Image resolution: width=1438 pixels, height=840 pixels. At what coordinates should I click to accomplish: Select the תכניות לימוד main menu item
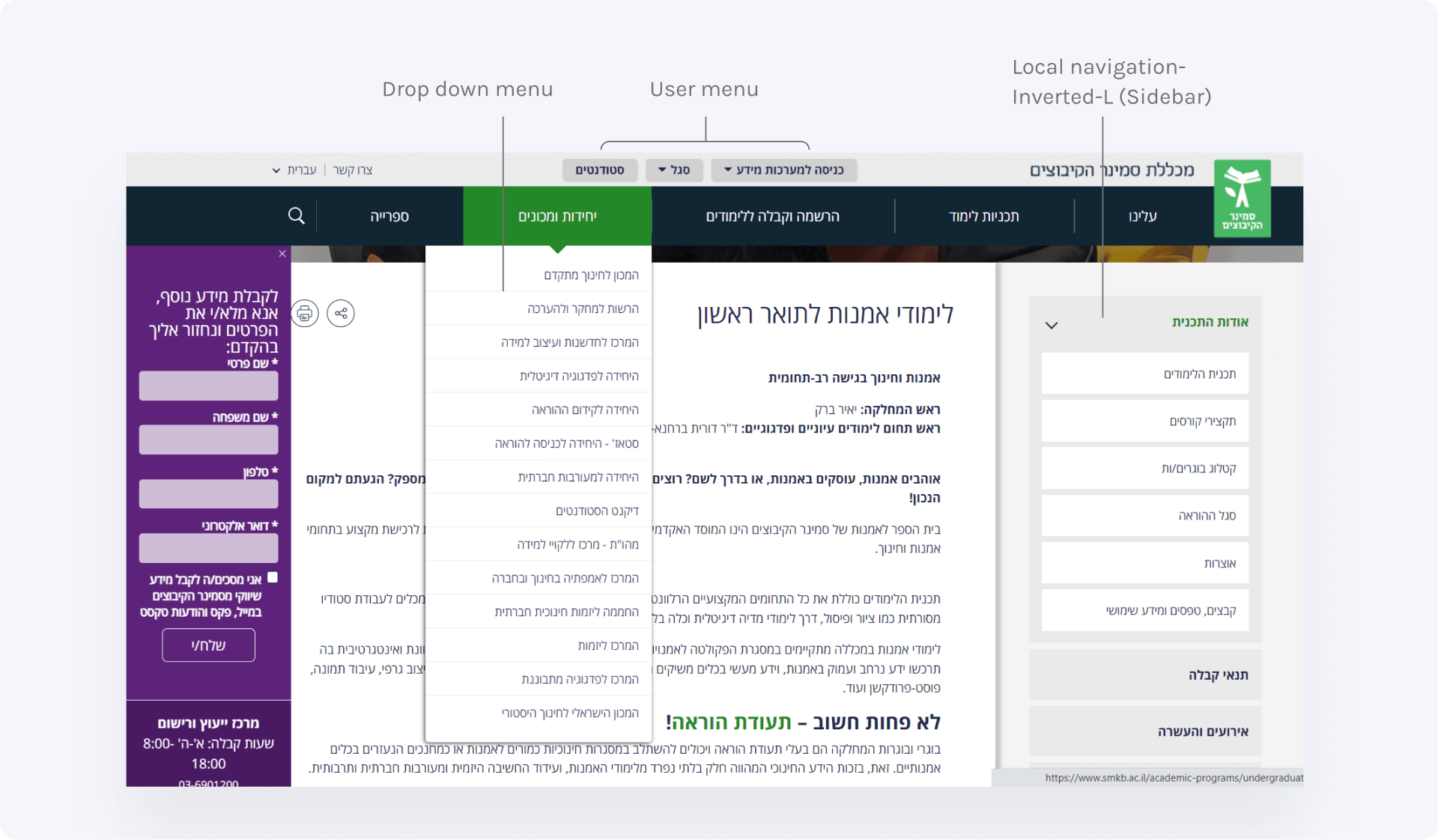click(x=984, y=216)
